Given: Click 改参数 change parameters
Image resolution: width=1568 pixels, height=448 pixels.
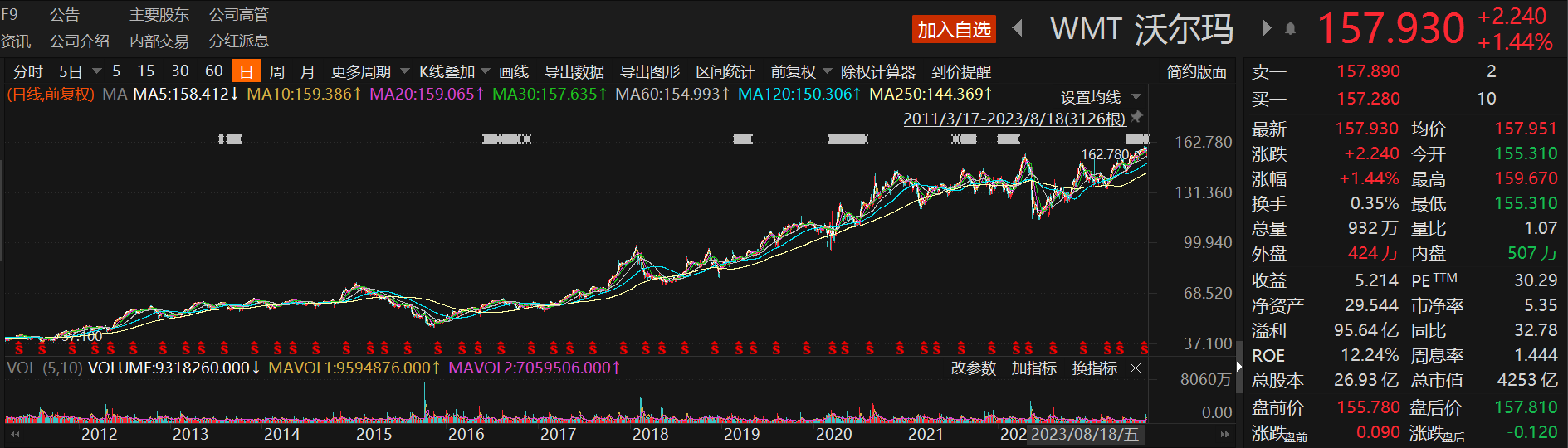Looking at the screenshot, I should click(x=973, y=368).
